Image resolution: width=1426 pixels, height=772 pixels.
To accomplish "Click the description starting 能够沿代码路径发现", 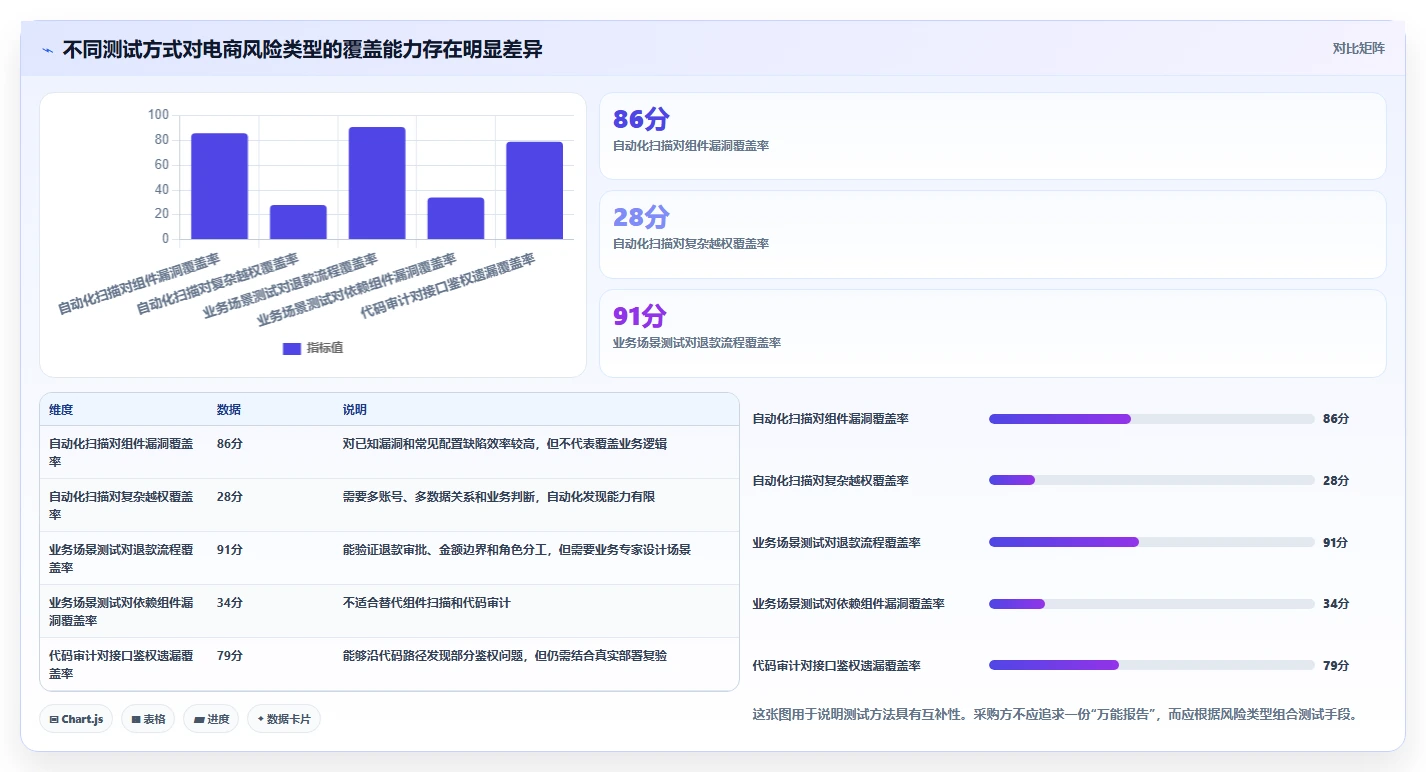I will coord(505,656).
